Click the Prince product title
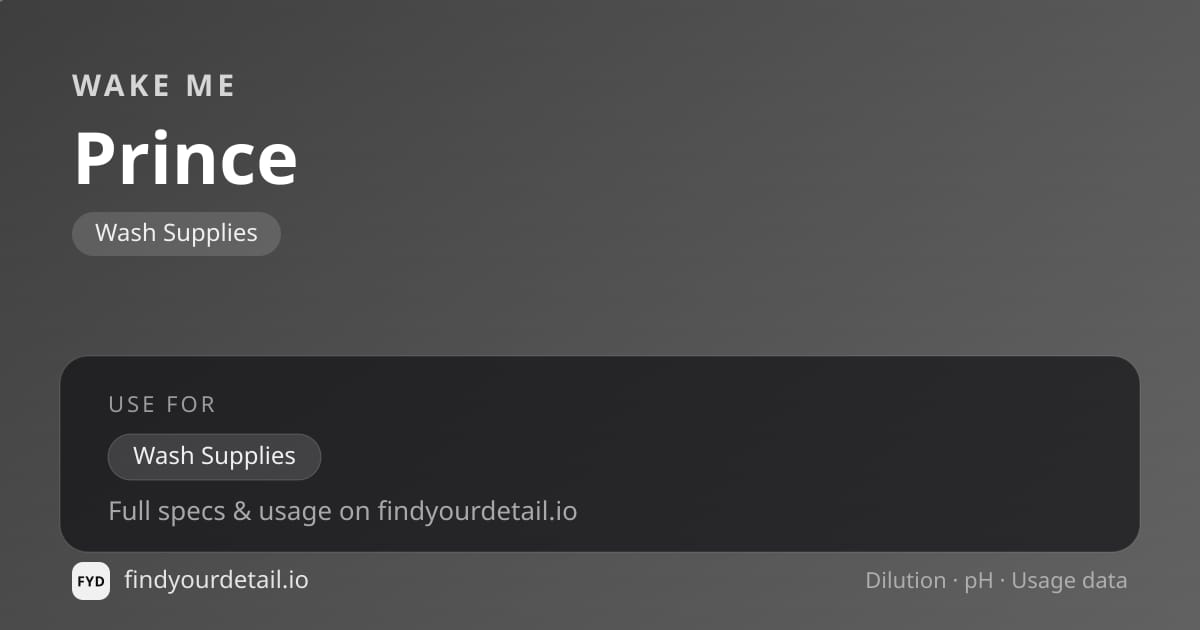Image resolution: width=1200 pixels, height=630 pixels. click(x=186, y=158)
